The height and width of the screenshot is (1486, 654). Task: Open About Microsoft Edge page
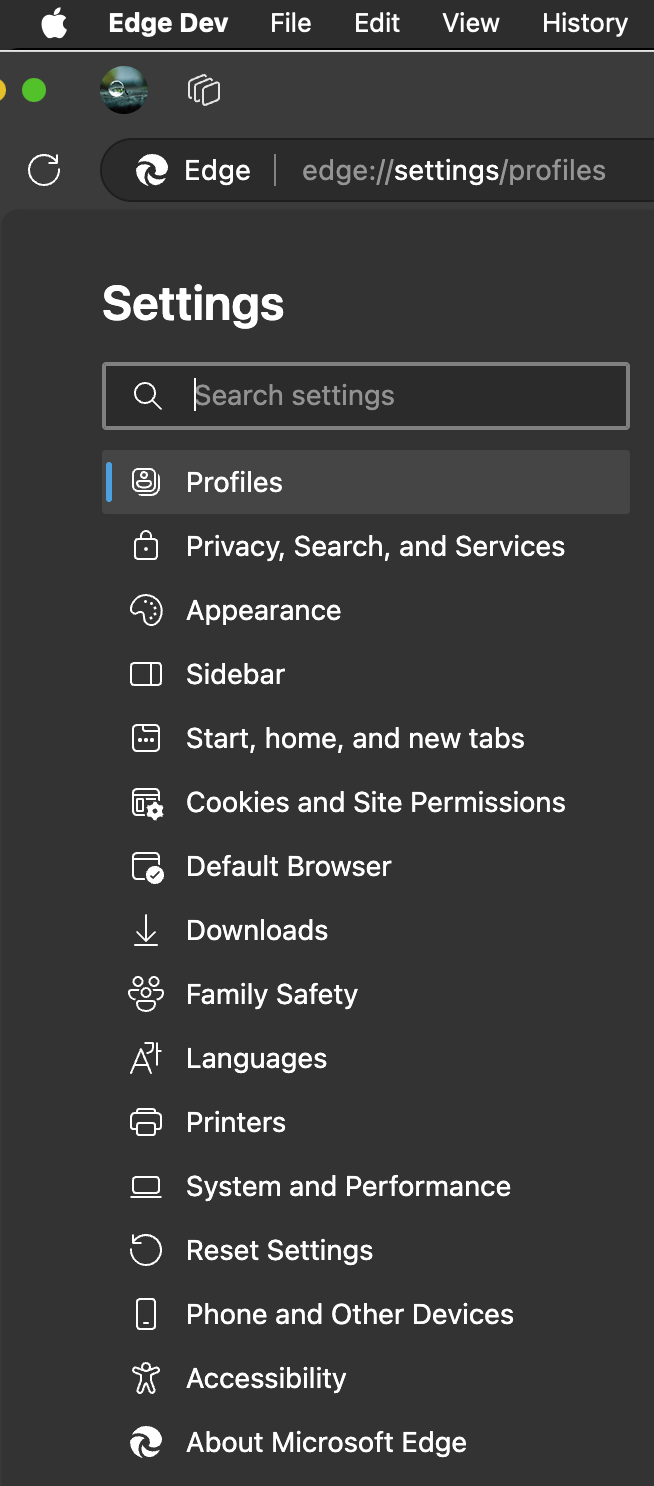(326, 1442)
